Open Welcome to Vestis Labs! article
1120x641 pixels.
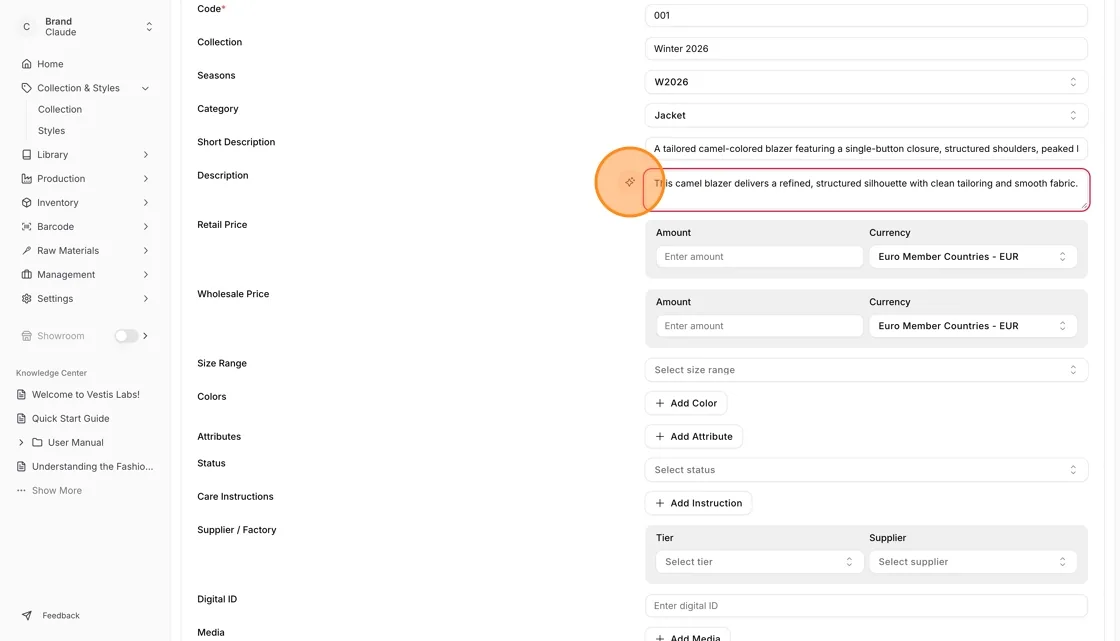[86, 394]
